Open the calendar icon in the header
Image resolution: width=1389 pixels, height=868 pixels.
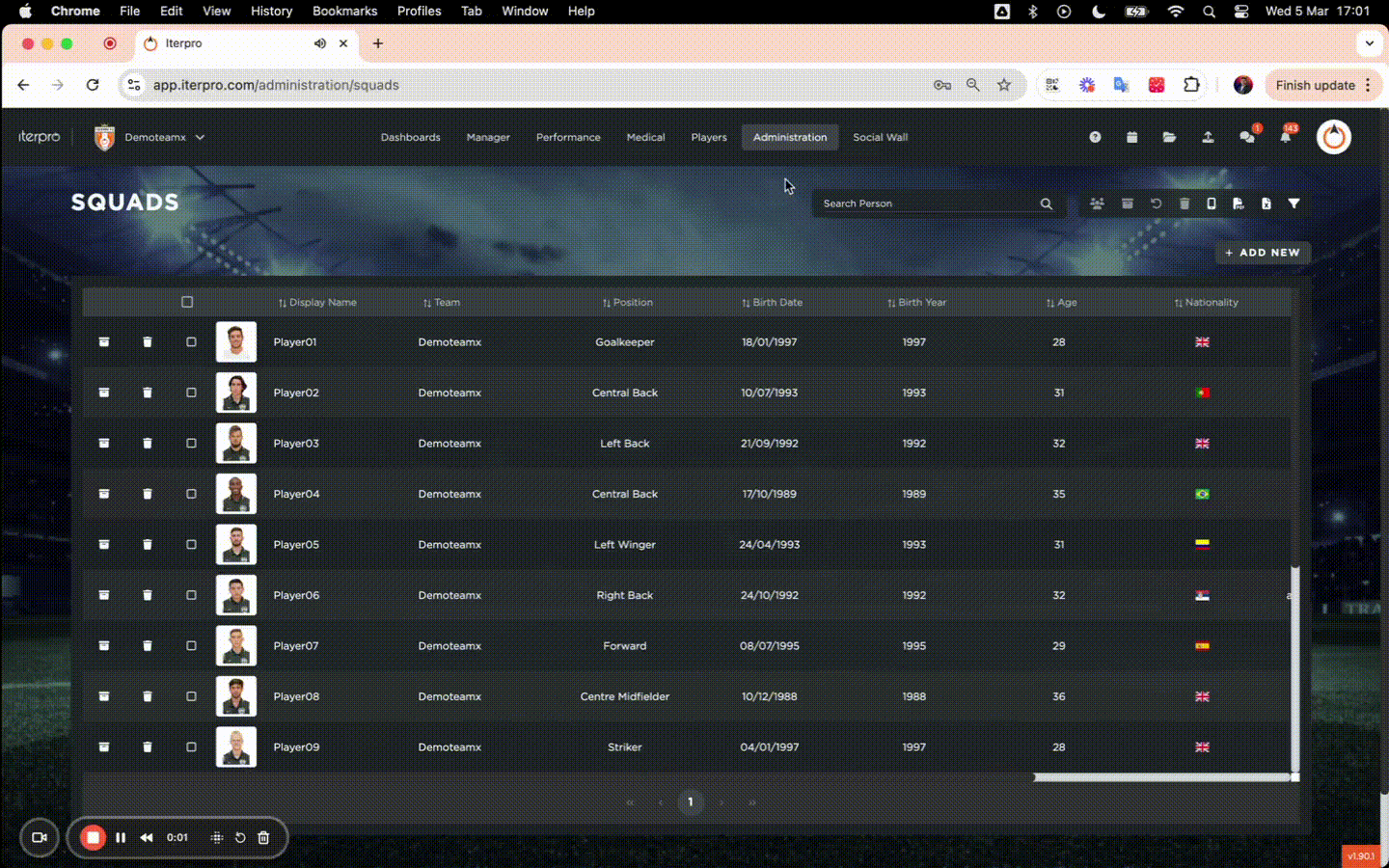[x=1131, y=137]
